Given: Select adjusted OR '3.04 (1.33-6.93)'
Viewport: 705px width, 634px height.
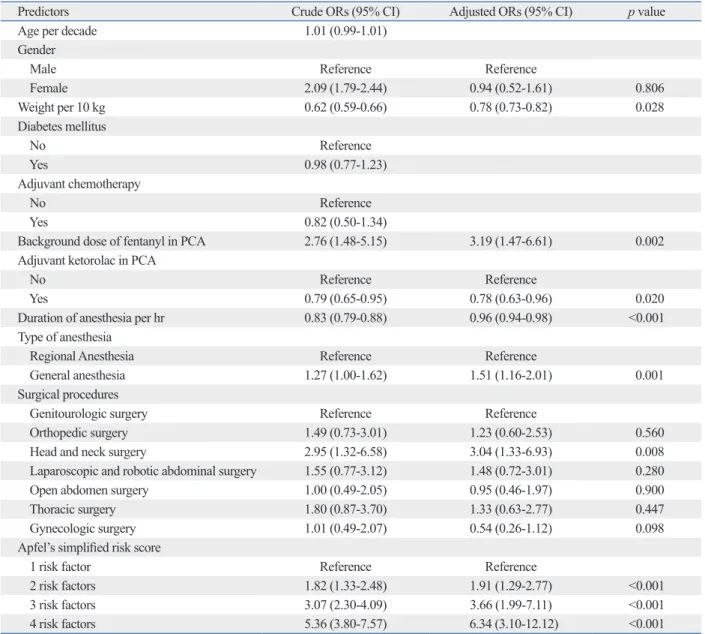Looking at the screenshot, I should coord(511,452).
